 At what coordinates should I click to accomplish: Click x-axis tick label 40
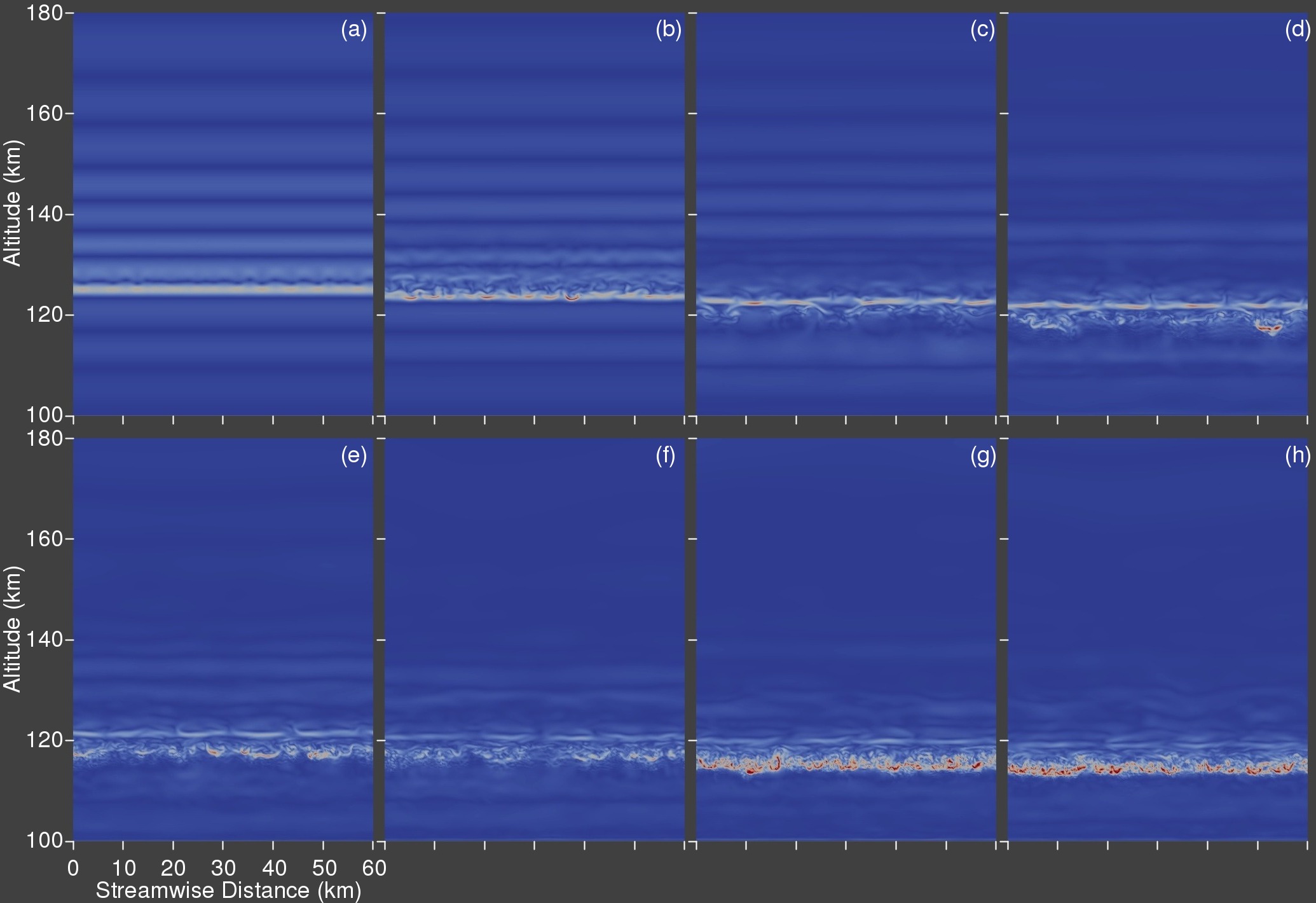tap(273, 868)
